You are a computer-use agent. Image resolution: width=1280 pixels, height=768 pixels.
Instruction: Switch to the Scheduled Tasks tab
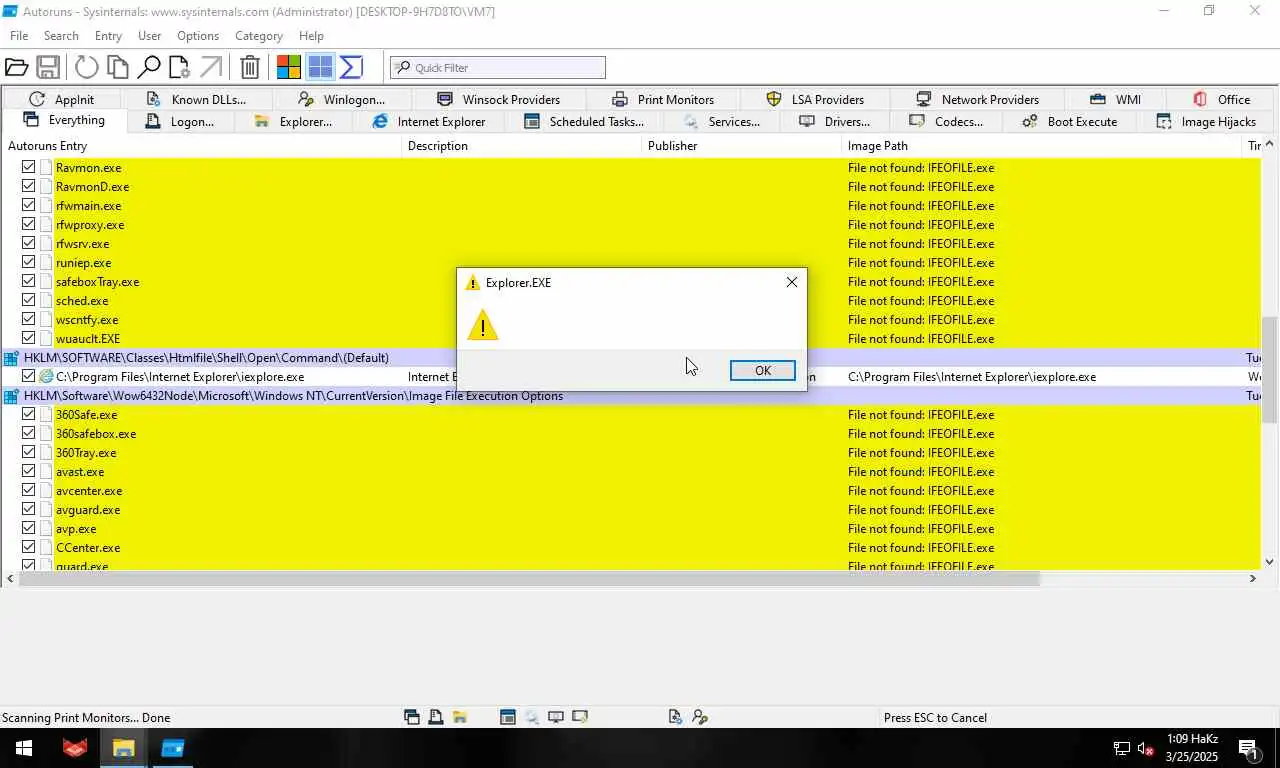583,121
